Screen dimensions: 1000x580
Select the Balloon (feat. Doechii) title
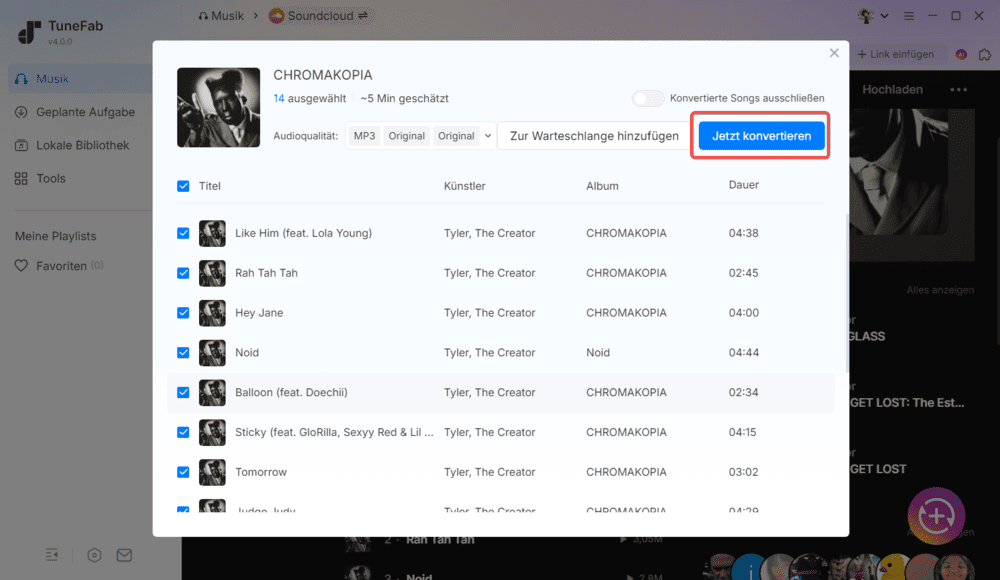[291, 392]
